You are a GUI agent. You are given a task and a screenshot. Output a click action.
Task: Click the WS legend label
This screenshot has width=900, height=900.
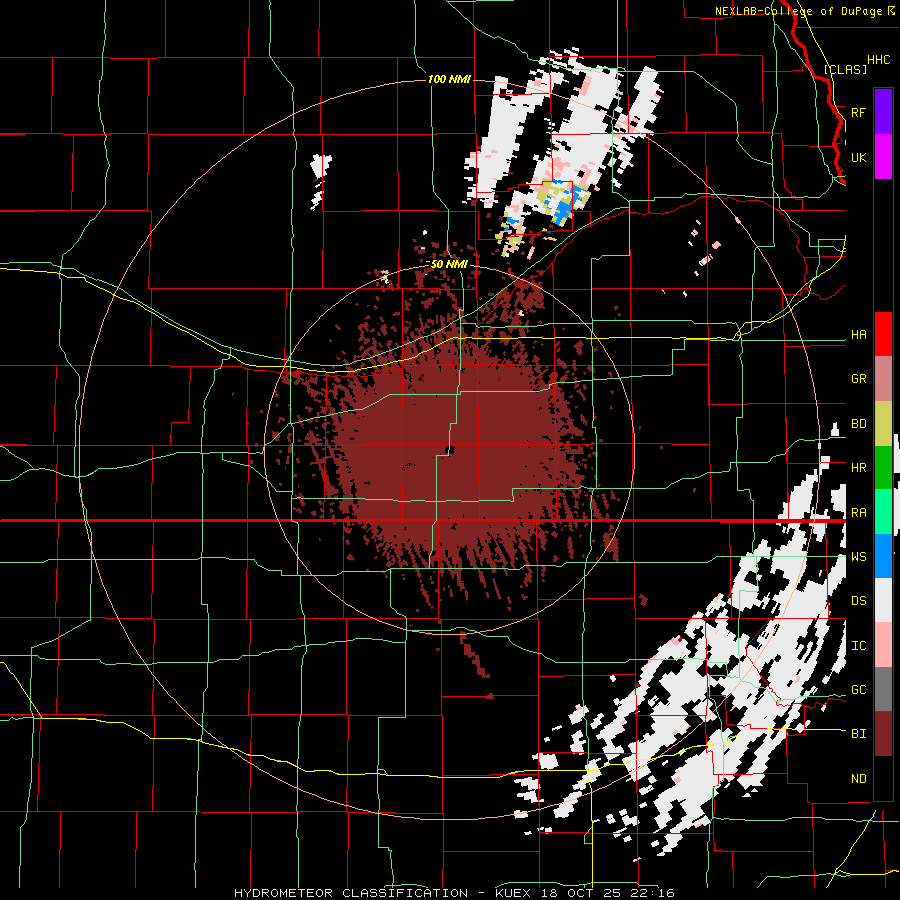[x=858, y=557]
